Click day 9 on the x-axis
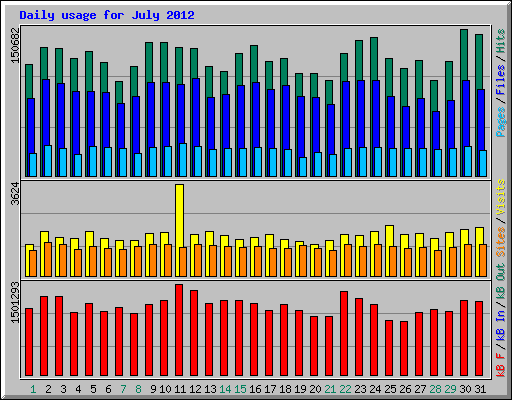This screenshot has width=512, height=400. (153, 389)
